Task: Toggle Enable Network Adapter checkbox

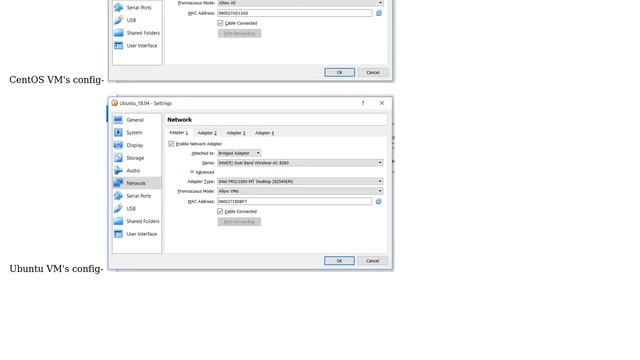Action: (171, 144)
